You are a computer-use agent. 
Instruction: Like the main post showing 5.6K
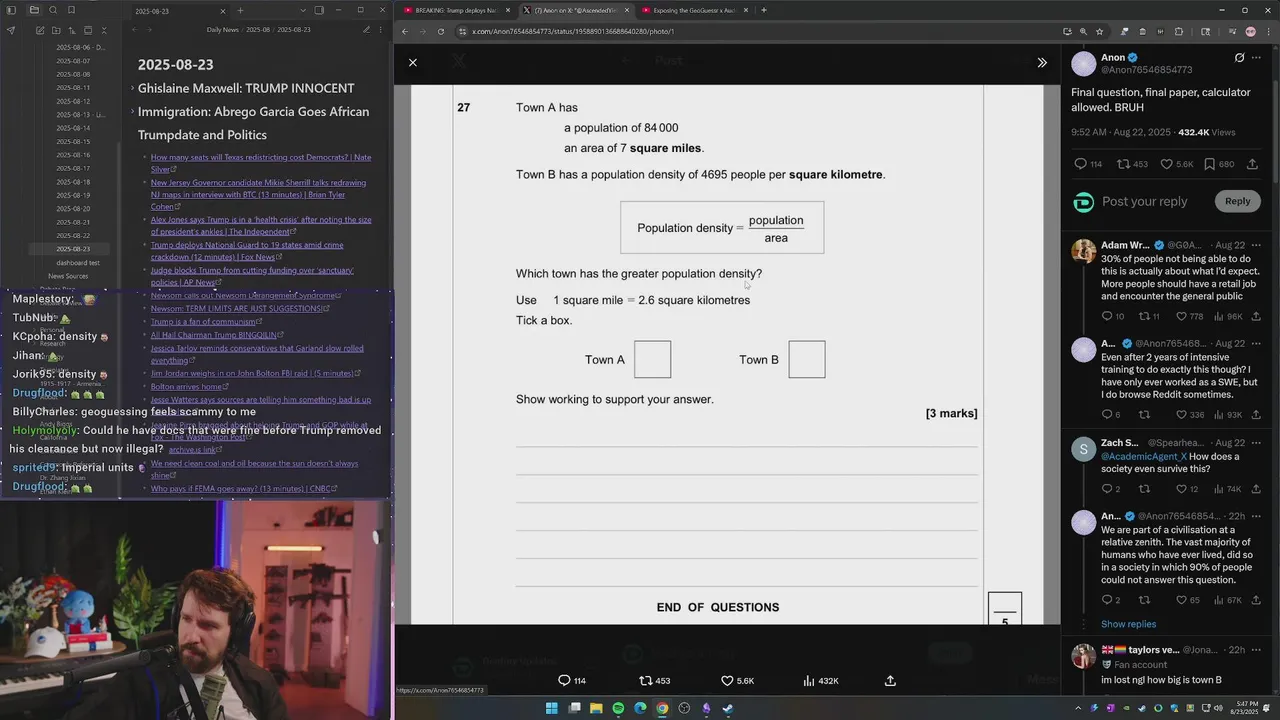pos(1176,164)
